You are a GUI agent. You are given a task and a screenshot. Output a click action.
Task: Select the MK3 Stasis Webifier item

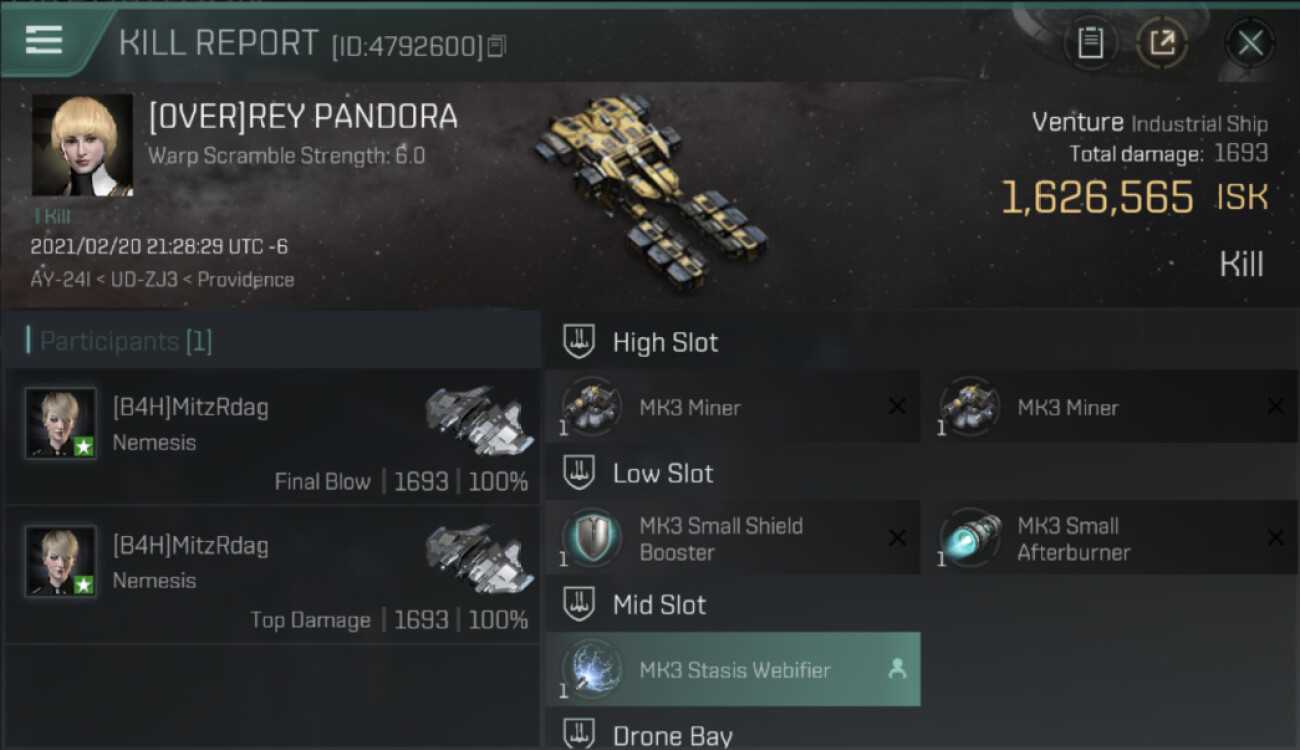[733, 669]
